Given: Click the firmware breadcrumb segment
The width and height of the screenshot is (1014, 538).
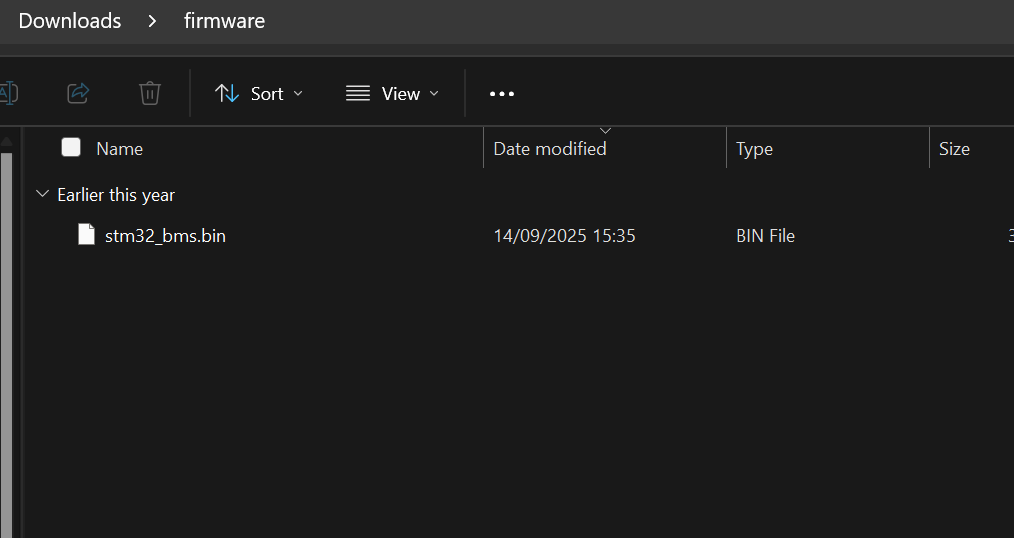Looking at the screenshot, I should point(224,21).
